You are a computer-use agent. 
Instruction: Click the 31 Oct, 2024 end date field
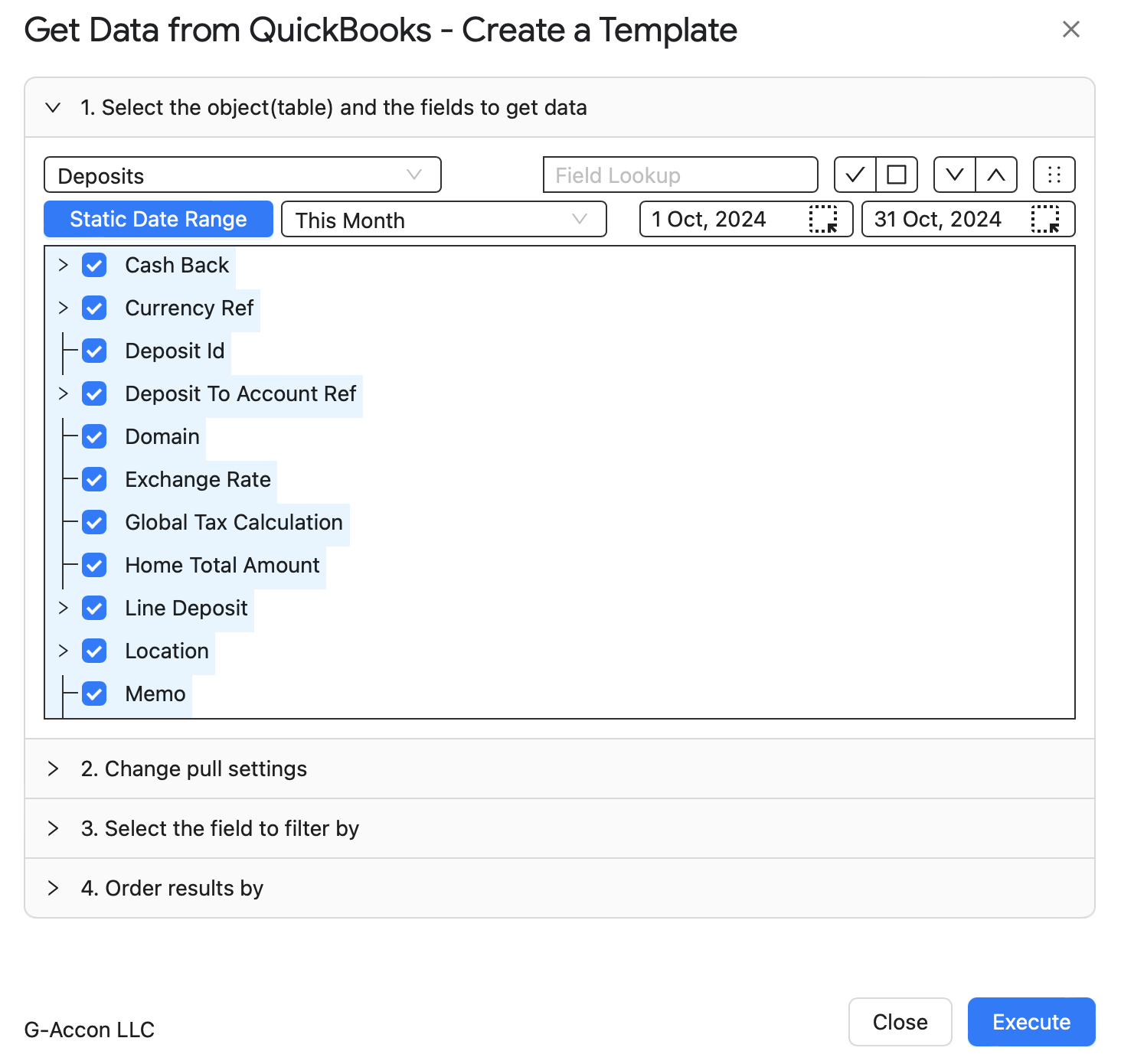tap(969, 219)
